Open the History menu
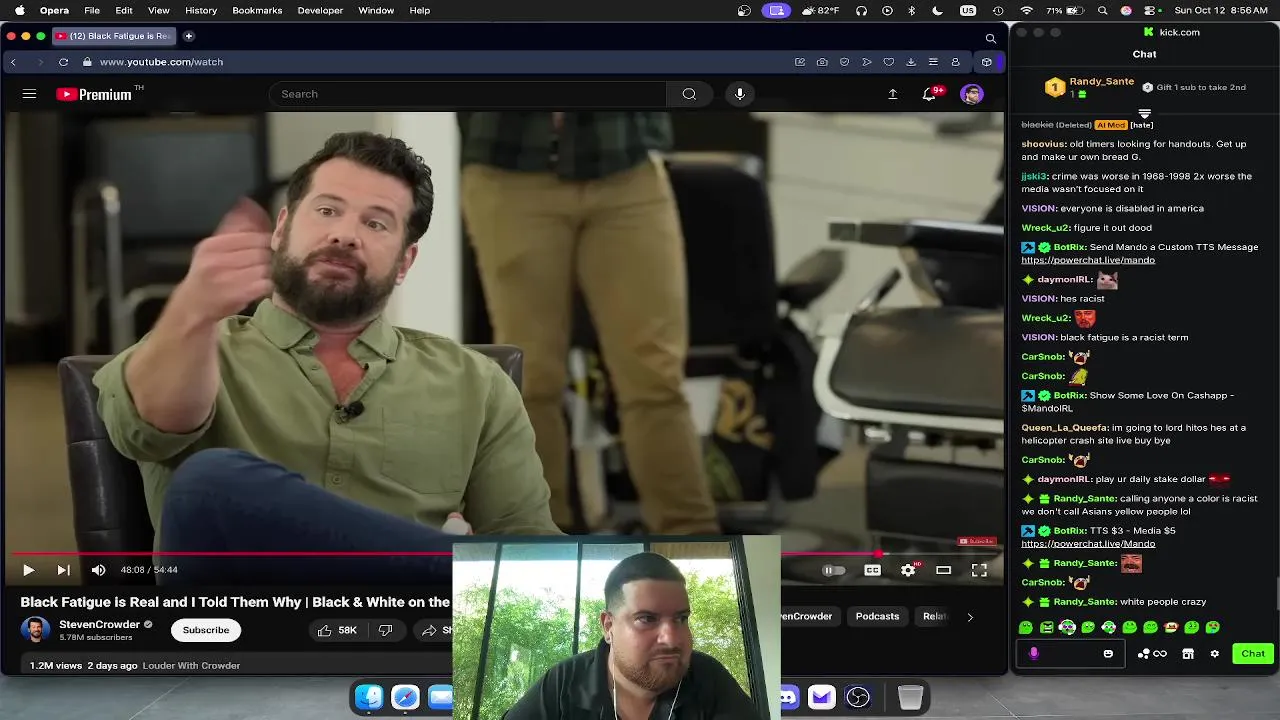Image resolution: width=1280 pixels, height=720 pixels. (201, 10)
